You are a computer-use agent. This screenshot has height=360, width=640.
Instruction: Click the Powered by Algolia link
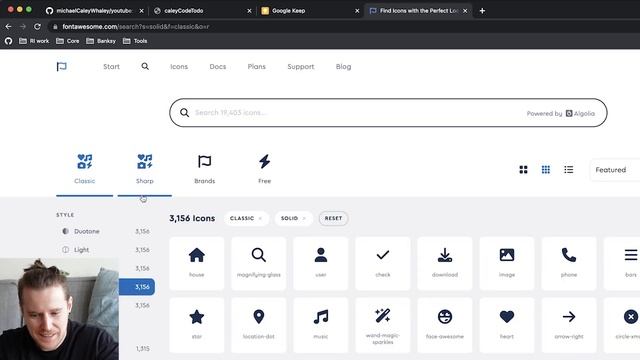pos(560,113)
